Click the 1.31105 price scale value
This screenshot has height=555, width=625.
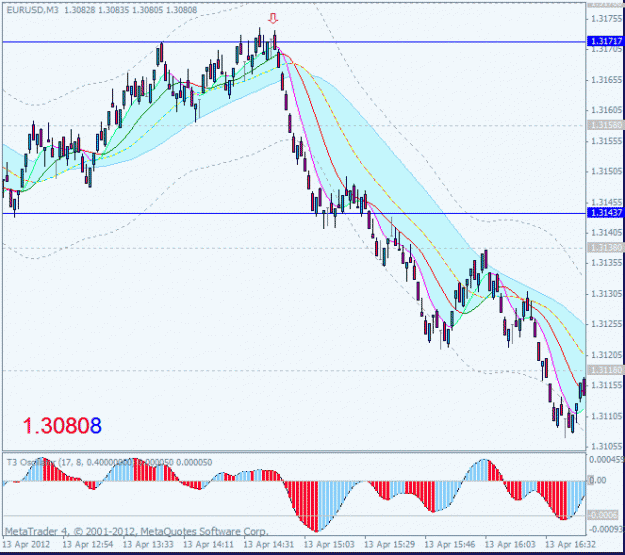coord(607,416)
